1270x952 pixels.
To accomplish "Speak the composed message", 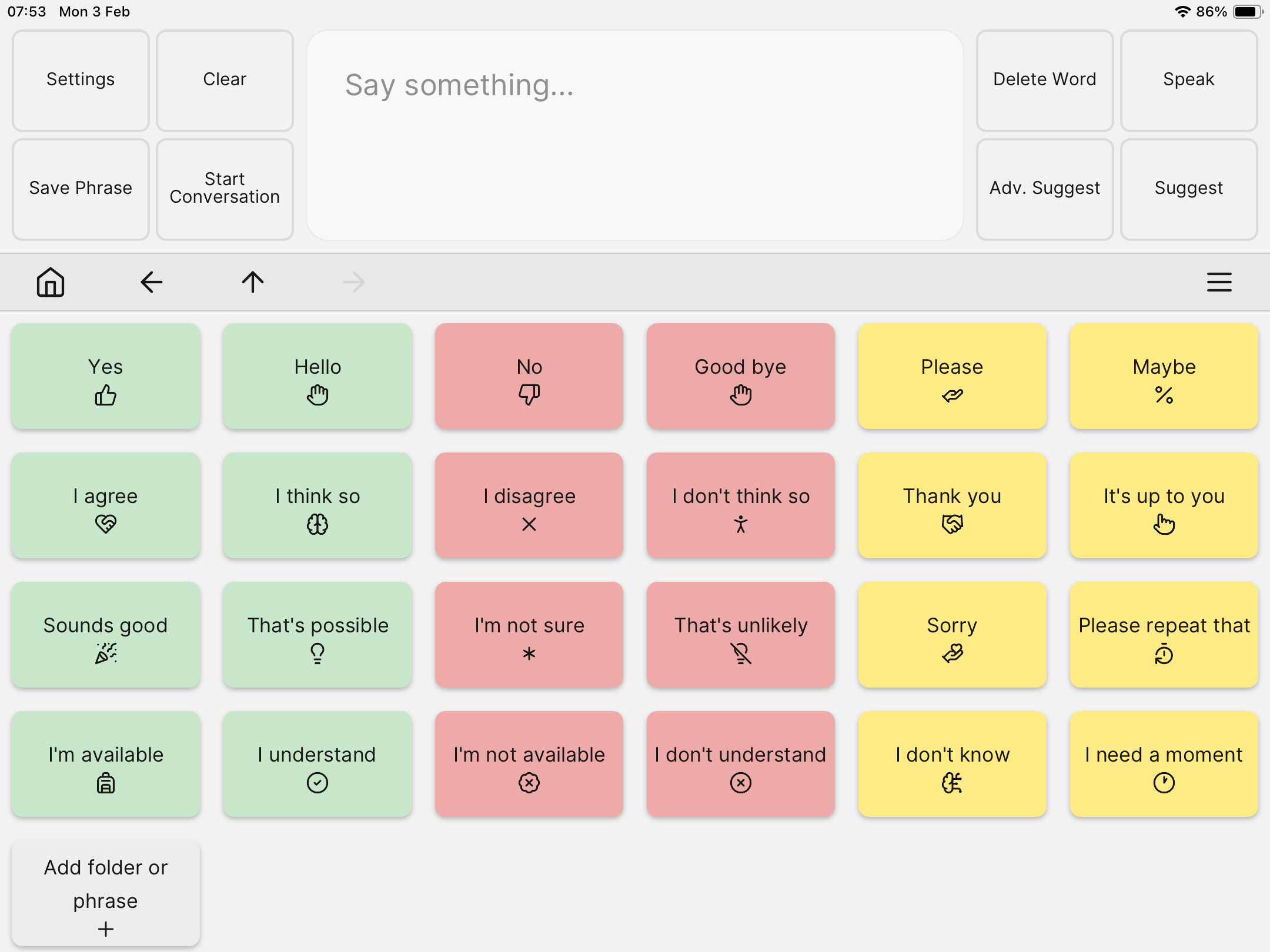I will coord(1189,81).
